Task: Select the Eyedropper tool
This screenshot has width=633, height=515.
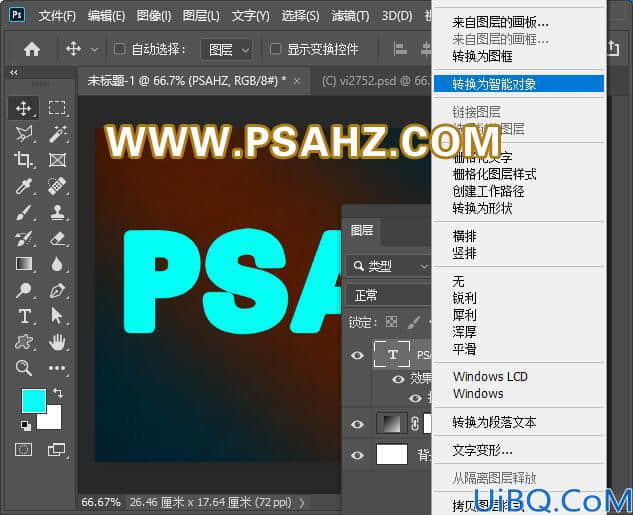Action: 23,186
